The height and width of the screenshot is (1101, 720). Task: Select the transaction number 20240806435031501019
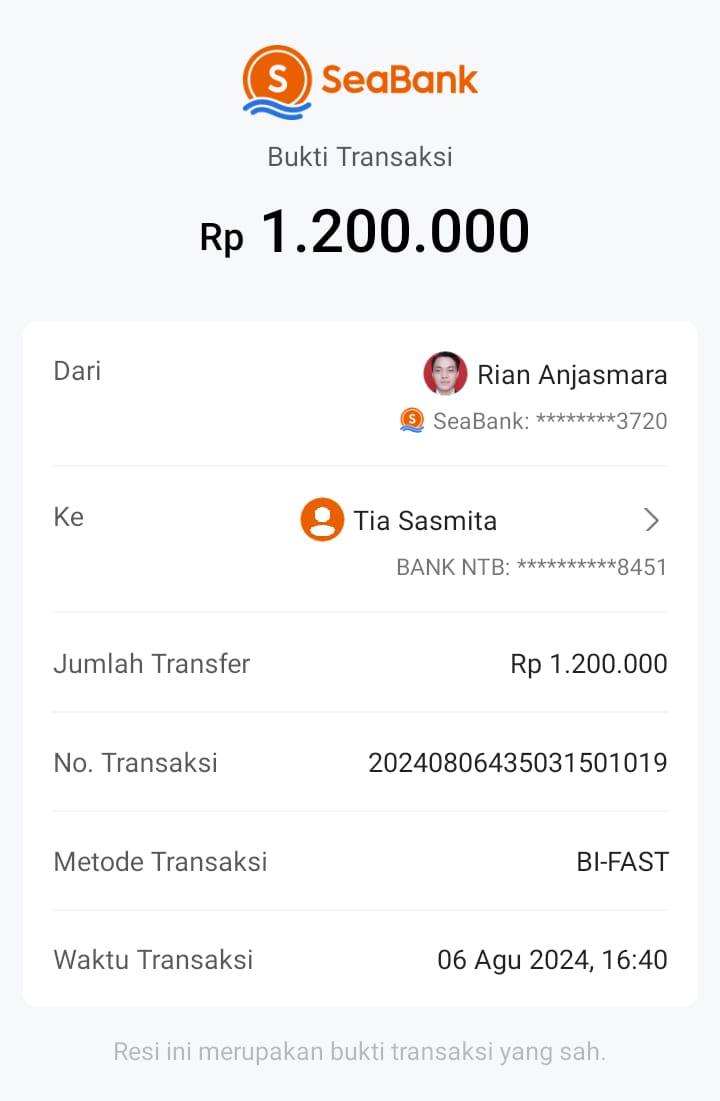coord(518,763)
